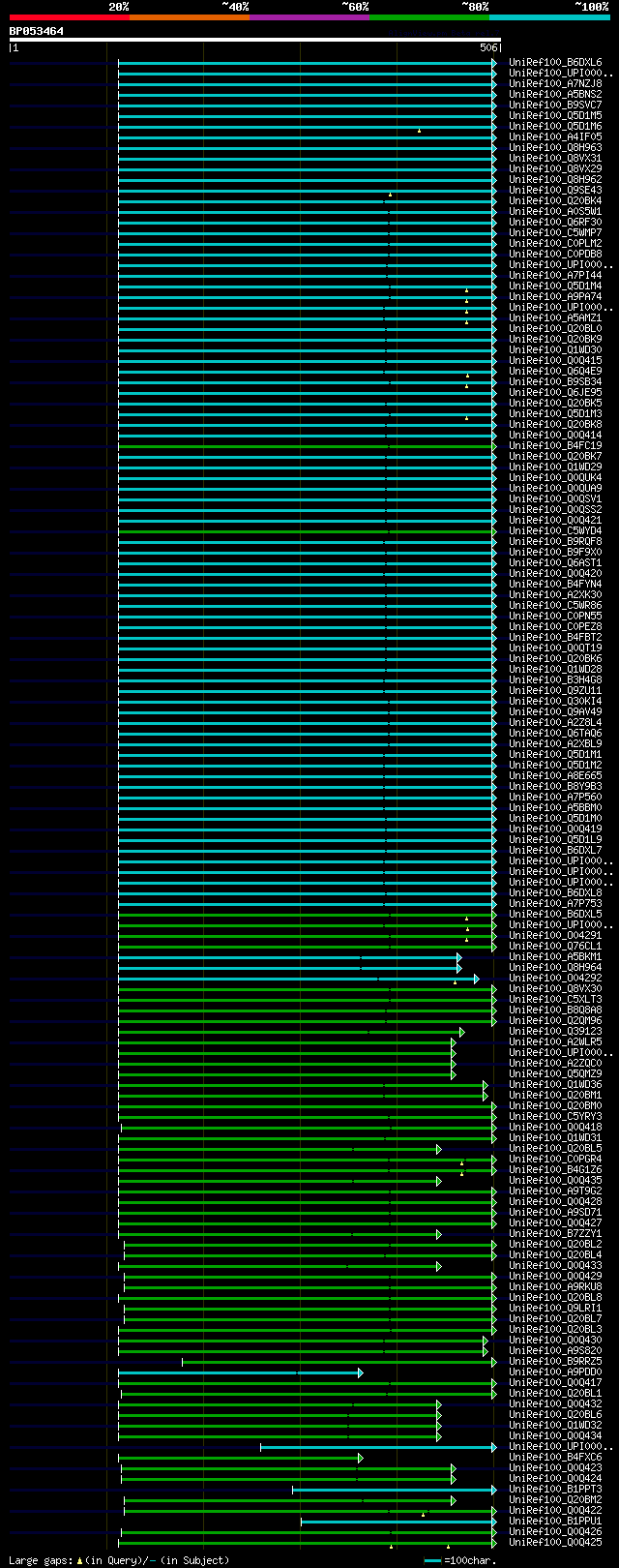Viewport: 619px width, 1568px height.
Task: Select the query name BP053464
Action: point(37,31)
